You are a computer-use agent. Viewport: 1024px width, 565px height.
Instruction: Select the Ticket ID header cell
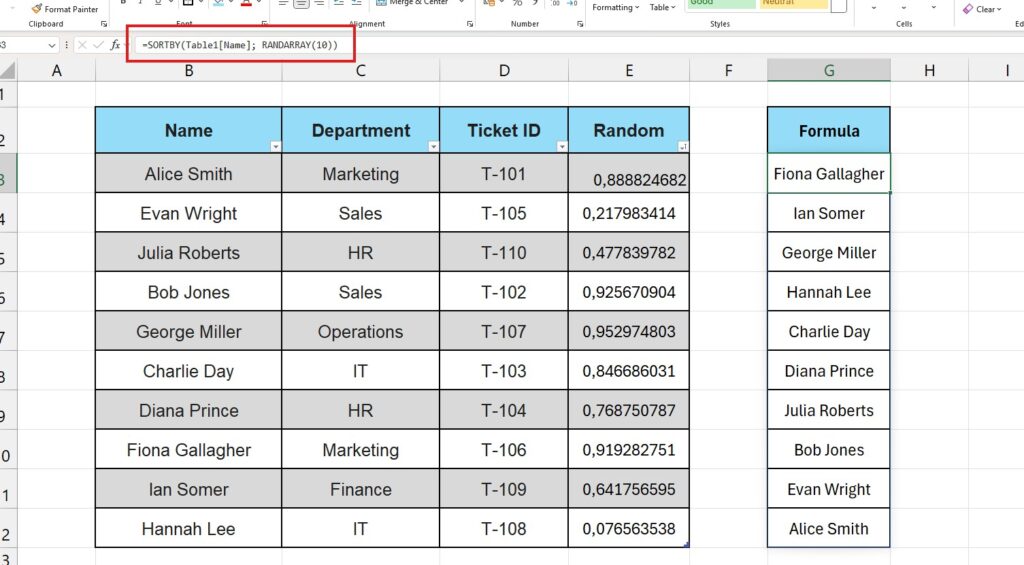pyautogui.click(x=504, y=130)
